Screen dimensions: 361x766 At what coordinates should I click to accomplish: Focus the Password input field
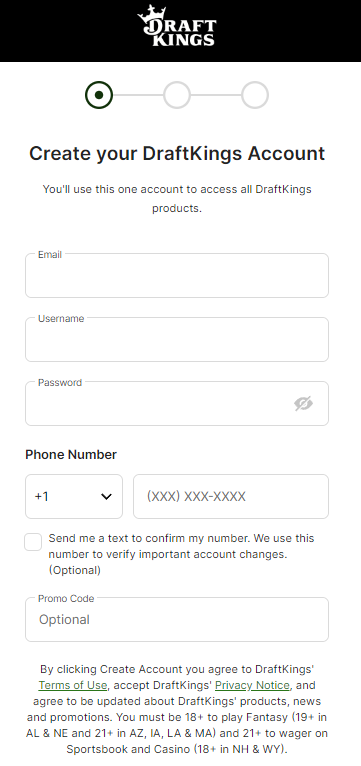click(177, 404)
